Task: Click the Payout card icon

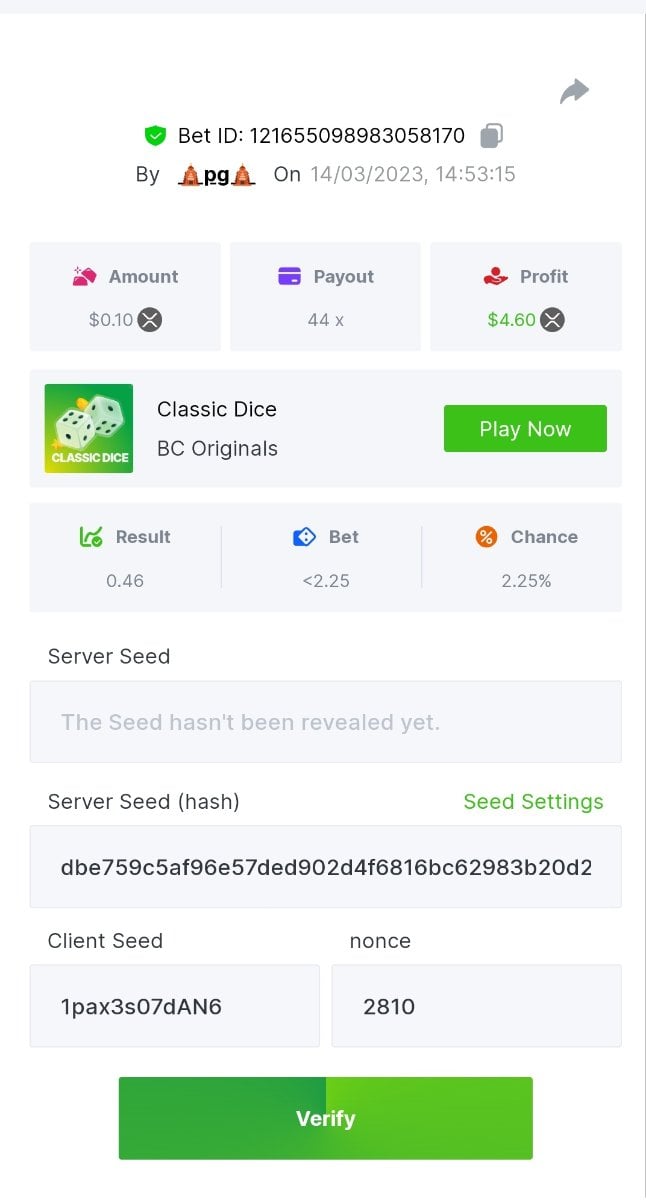Action: click(290, 276)
